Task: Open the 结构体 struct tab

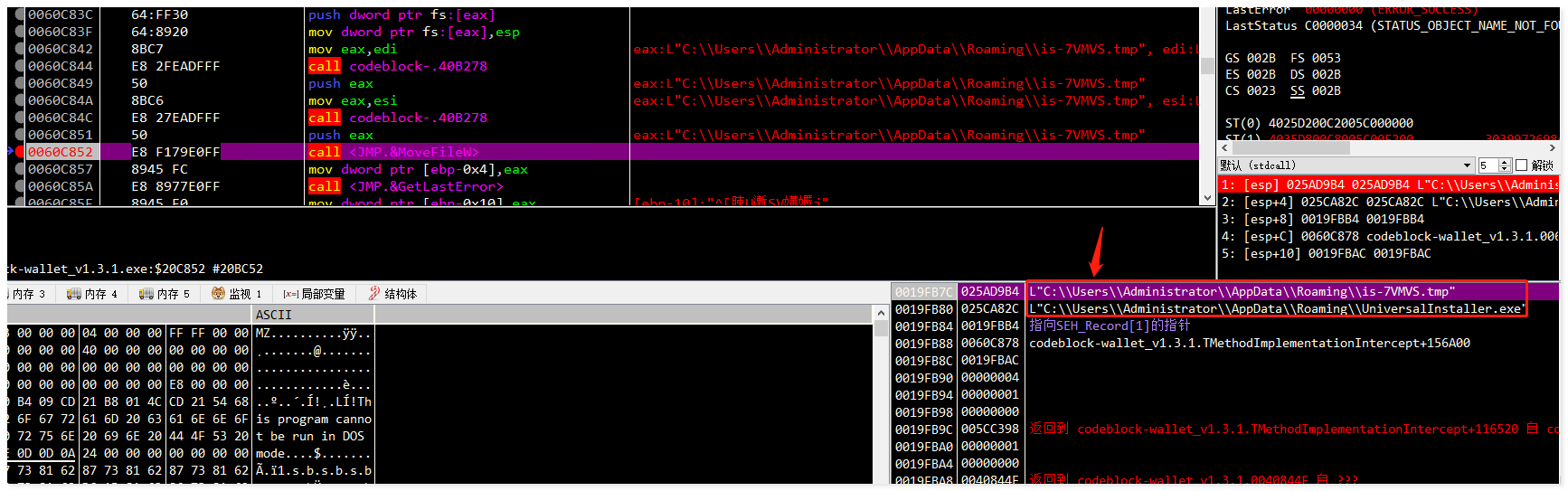Action: tap(392, 294)
